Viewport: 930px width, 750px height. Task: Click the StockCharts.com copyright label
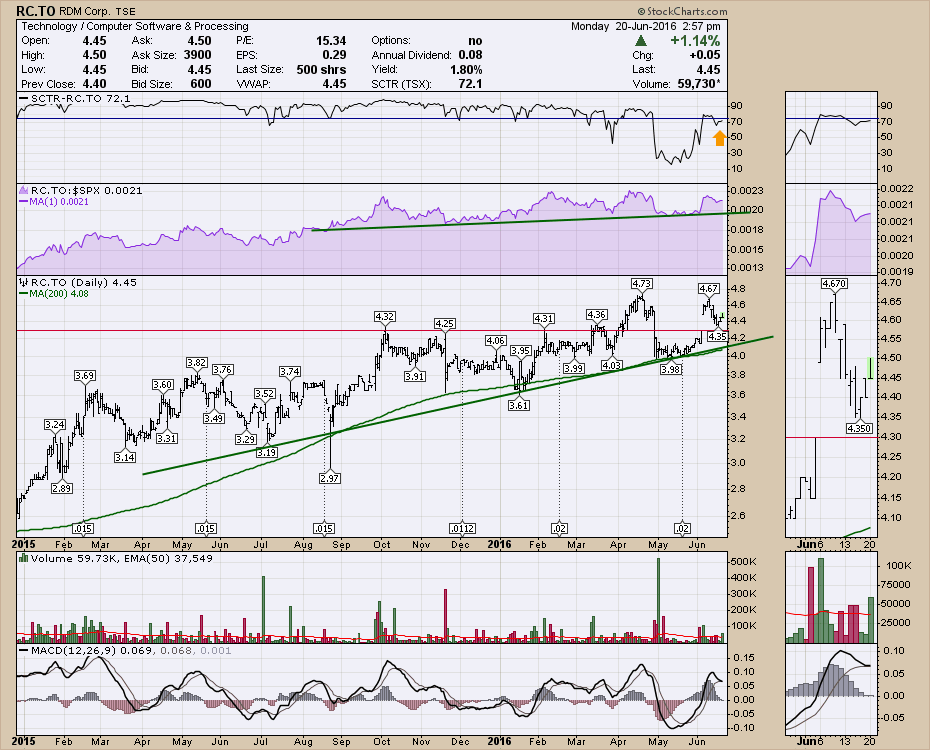click(682, 11)
